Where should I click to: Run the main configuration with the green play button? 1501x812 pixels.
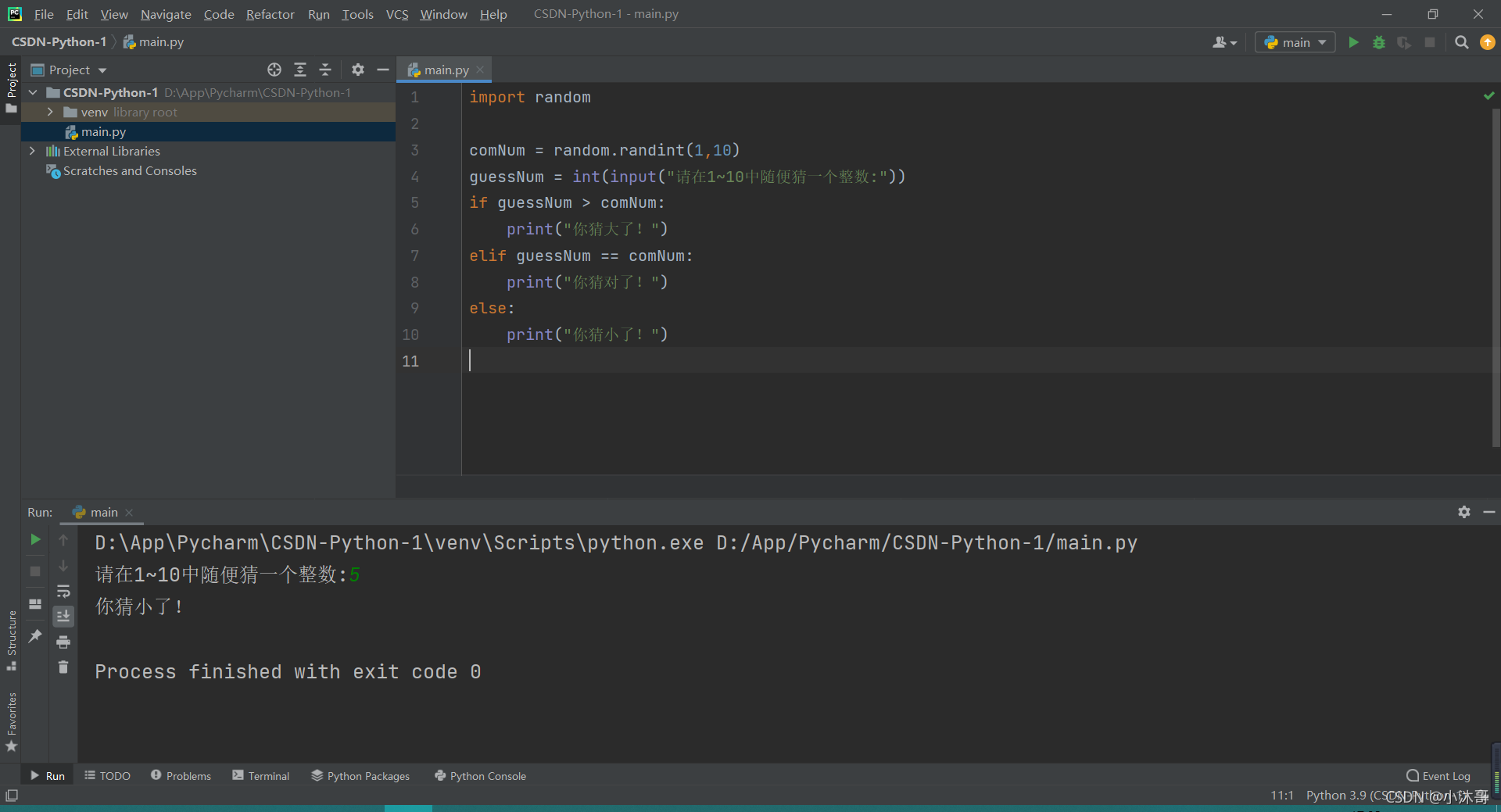1353,42
